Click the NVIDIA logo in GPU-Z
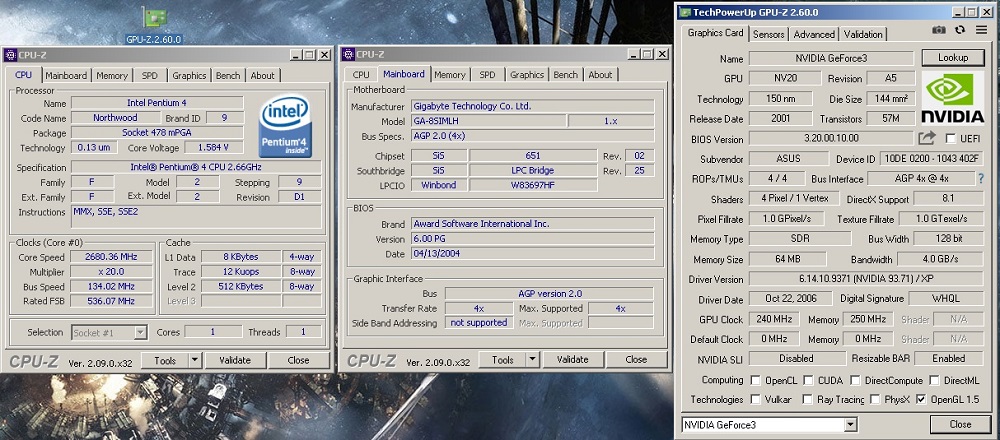1000x440 pixels. (953, 97)
